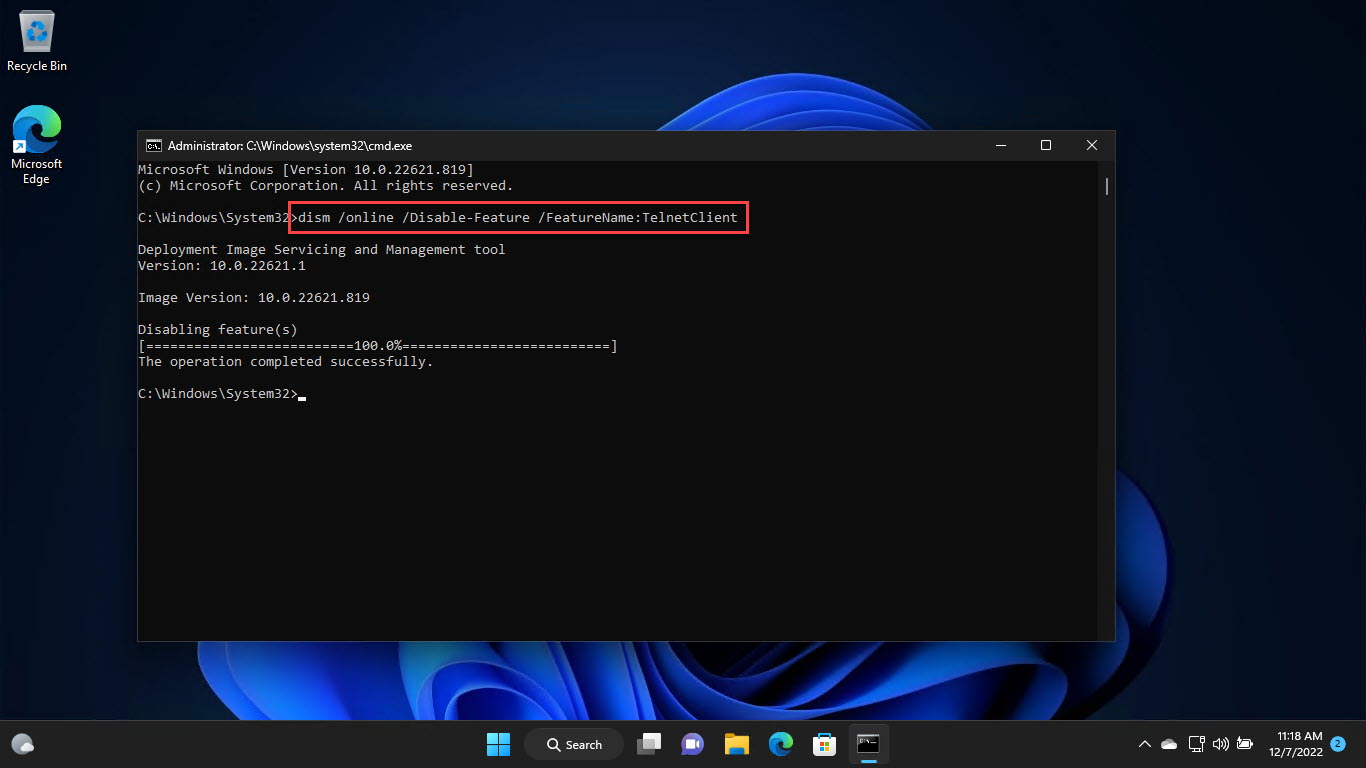Switch to Command Prompt from the taskbar
Viewport: 1366px width, 768px height.
[x=868, y=744]
